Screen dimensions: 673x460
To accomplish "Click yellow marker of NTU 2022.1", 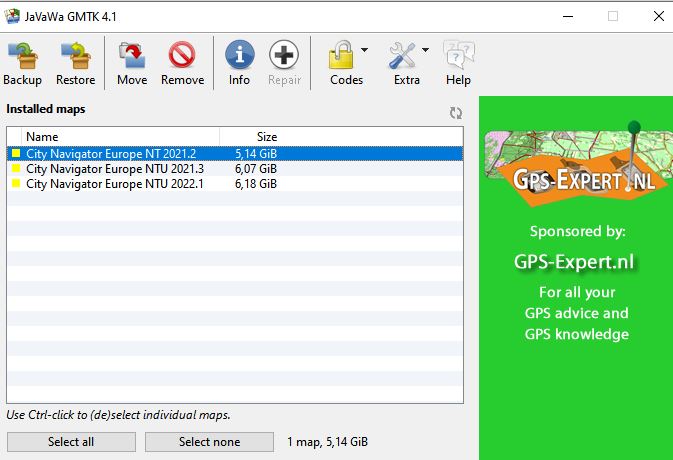I will pyautogui.click(x=16, y=183).
